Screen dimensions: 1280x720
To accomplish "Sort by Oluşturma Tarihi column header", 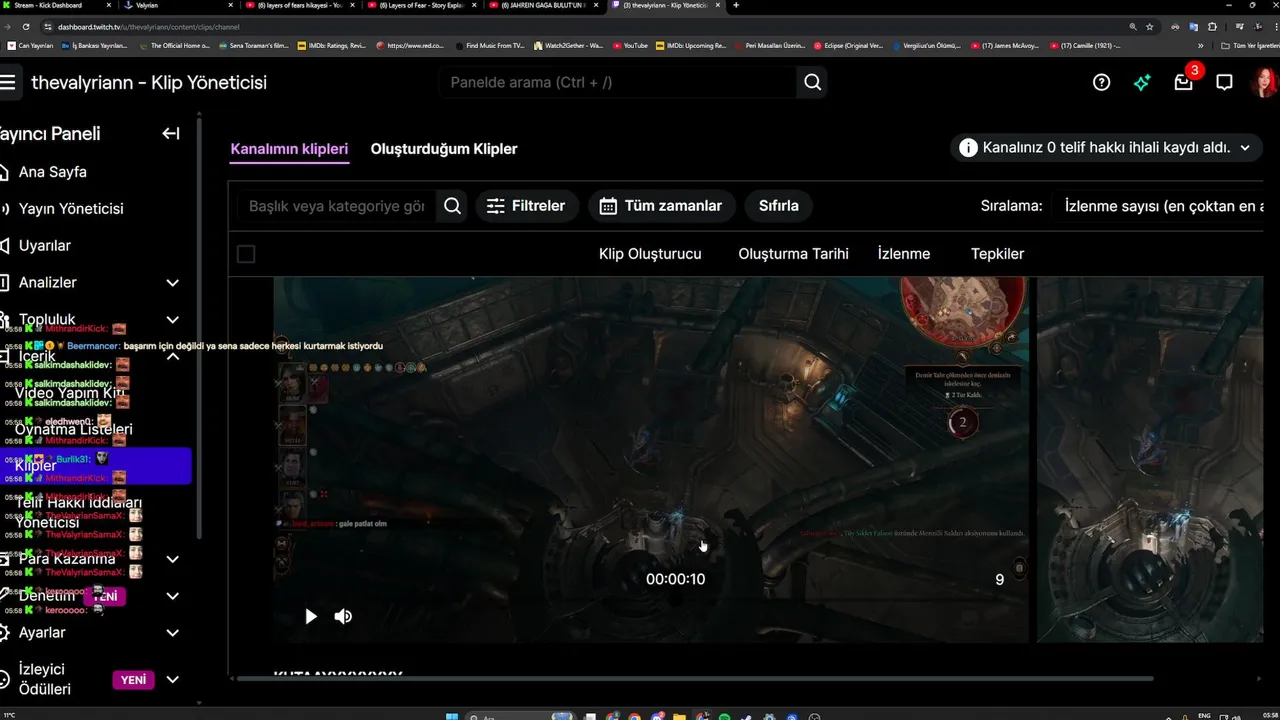I will pyautogui.click(x=793, y=254).
